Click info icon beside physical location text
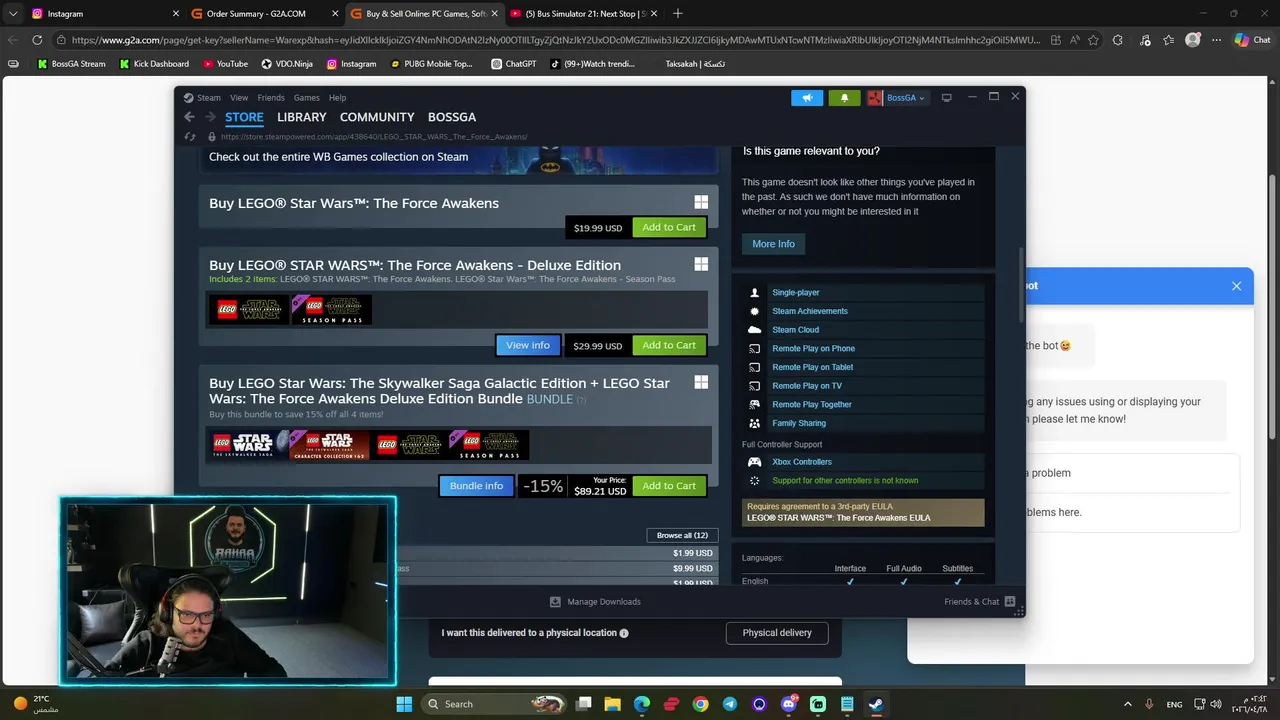 [624, 633]
